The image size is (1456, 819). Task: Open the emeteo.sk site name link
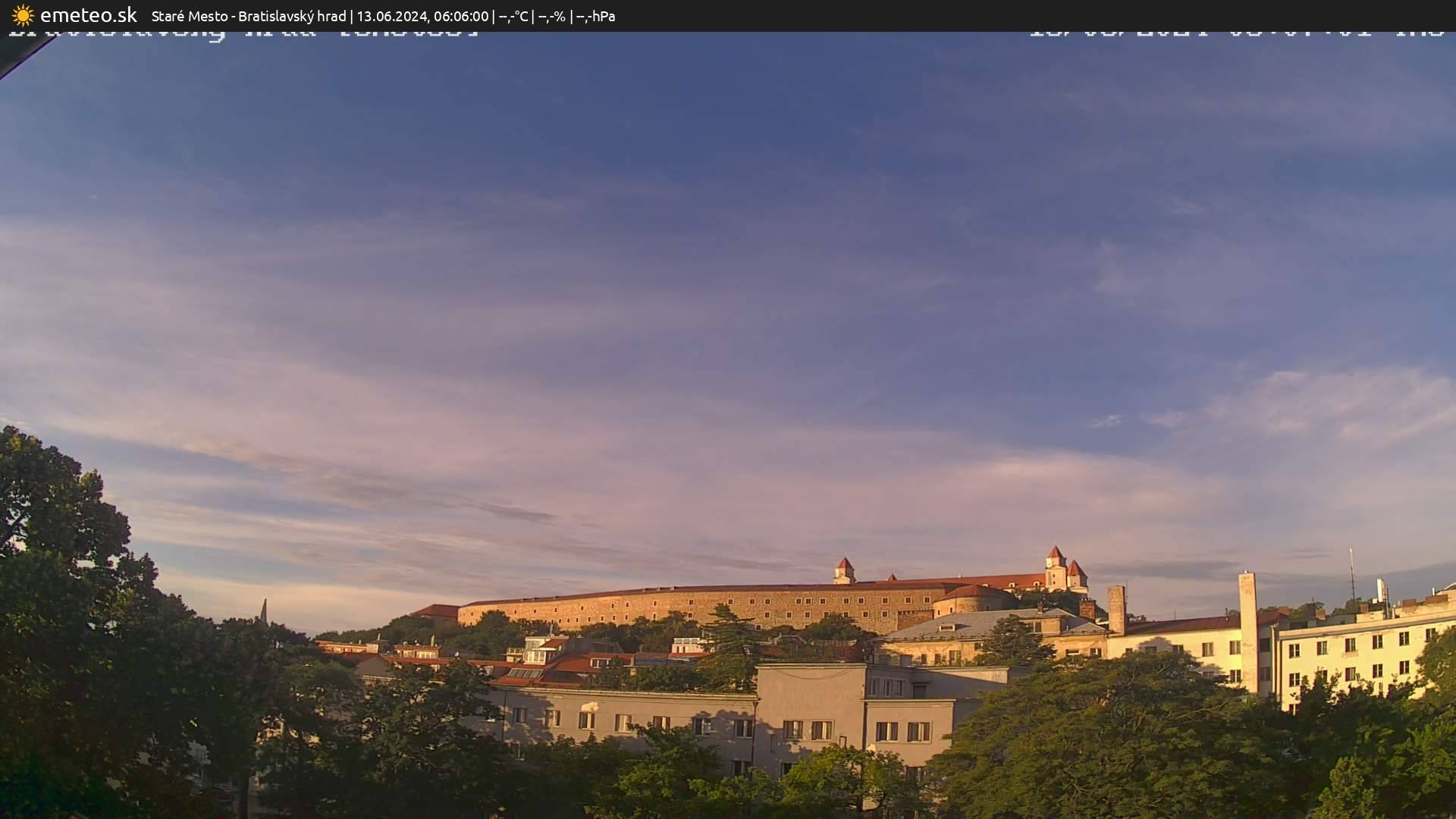click(88, 15)
